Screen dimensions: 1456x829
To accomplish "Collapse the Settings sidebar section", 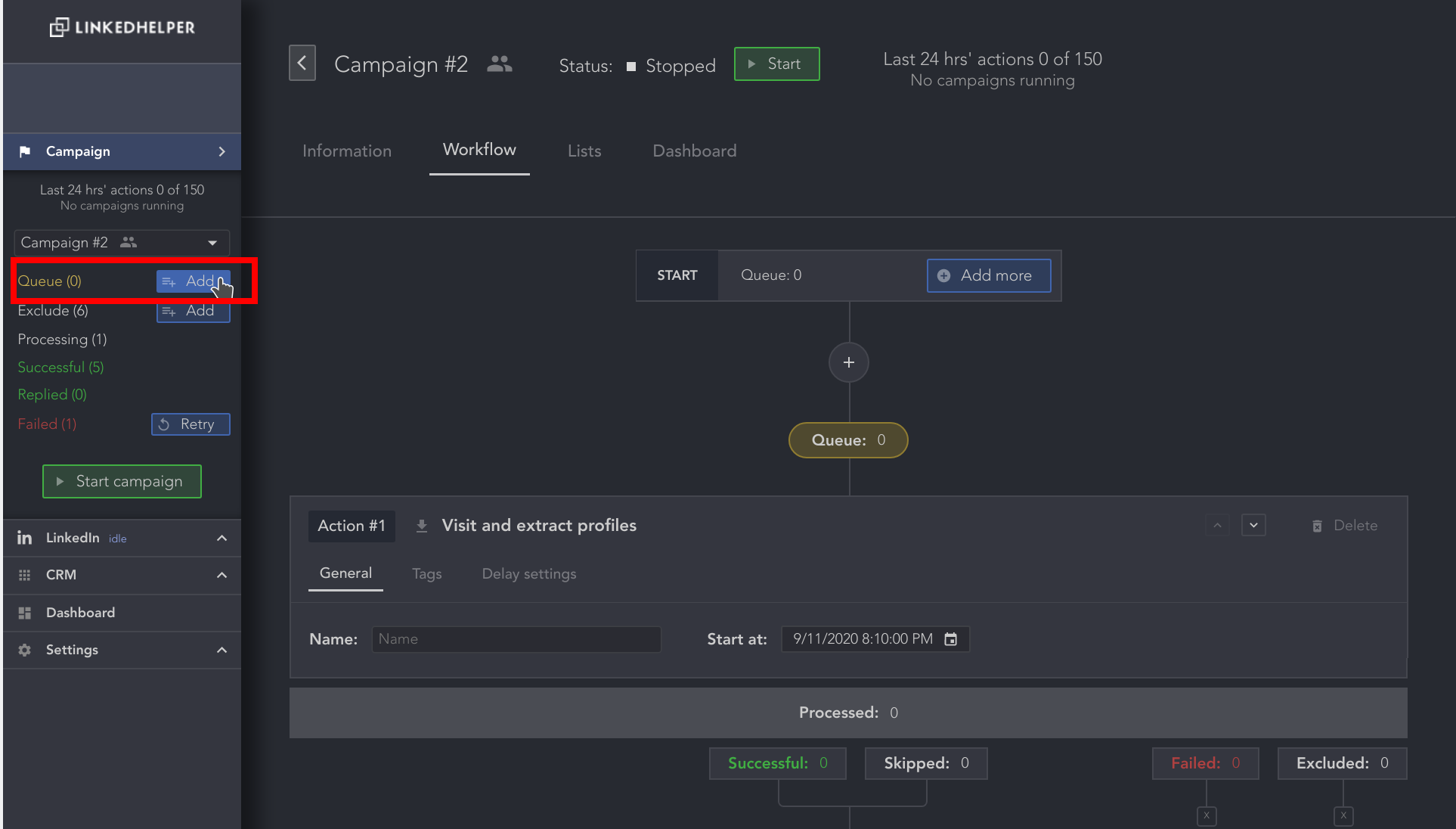I will tap(221, 650).
